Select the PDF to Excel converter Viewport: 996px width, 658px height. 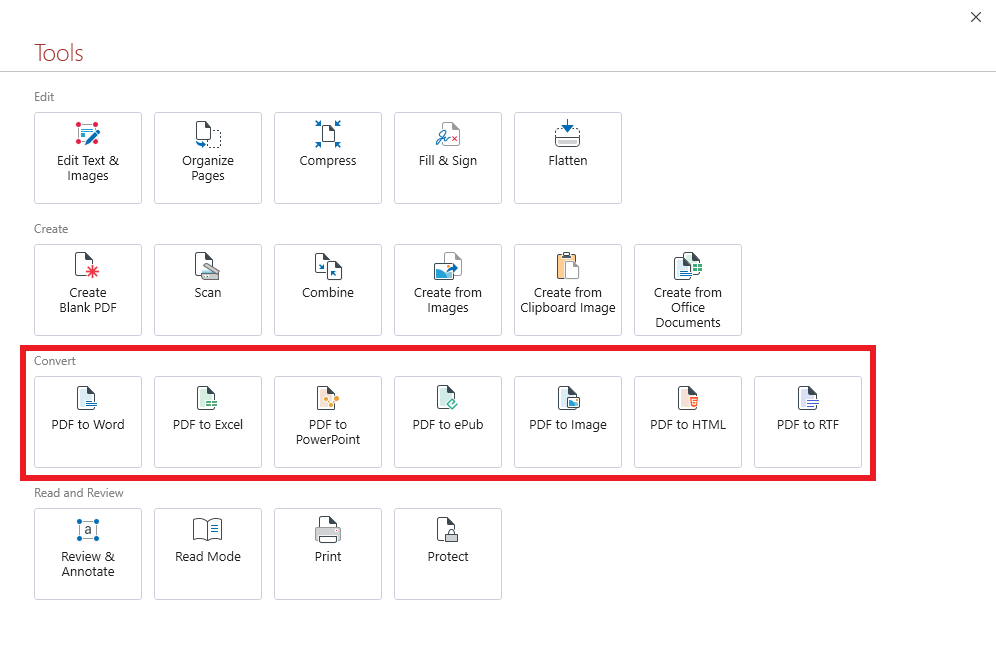[x=208, y=422]
